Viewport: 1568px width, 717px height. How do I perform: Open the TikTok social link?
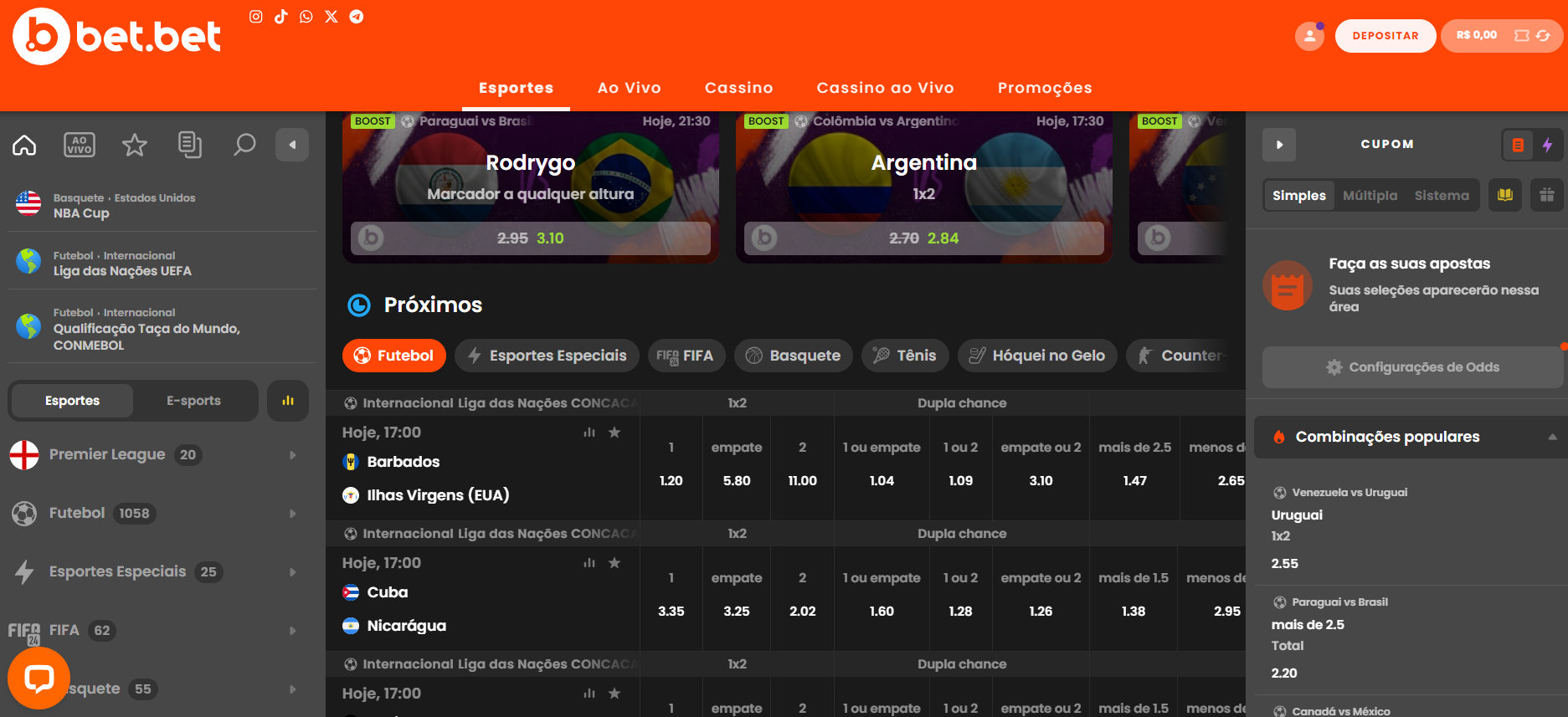281,17
